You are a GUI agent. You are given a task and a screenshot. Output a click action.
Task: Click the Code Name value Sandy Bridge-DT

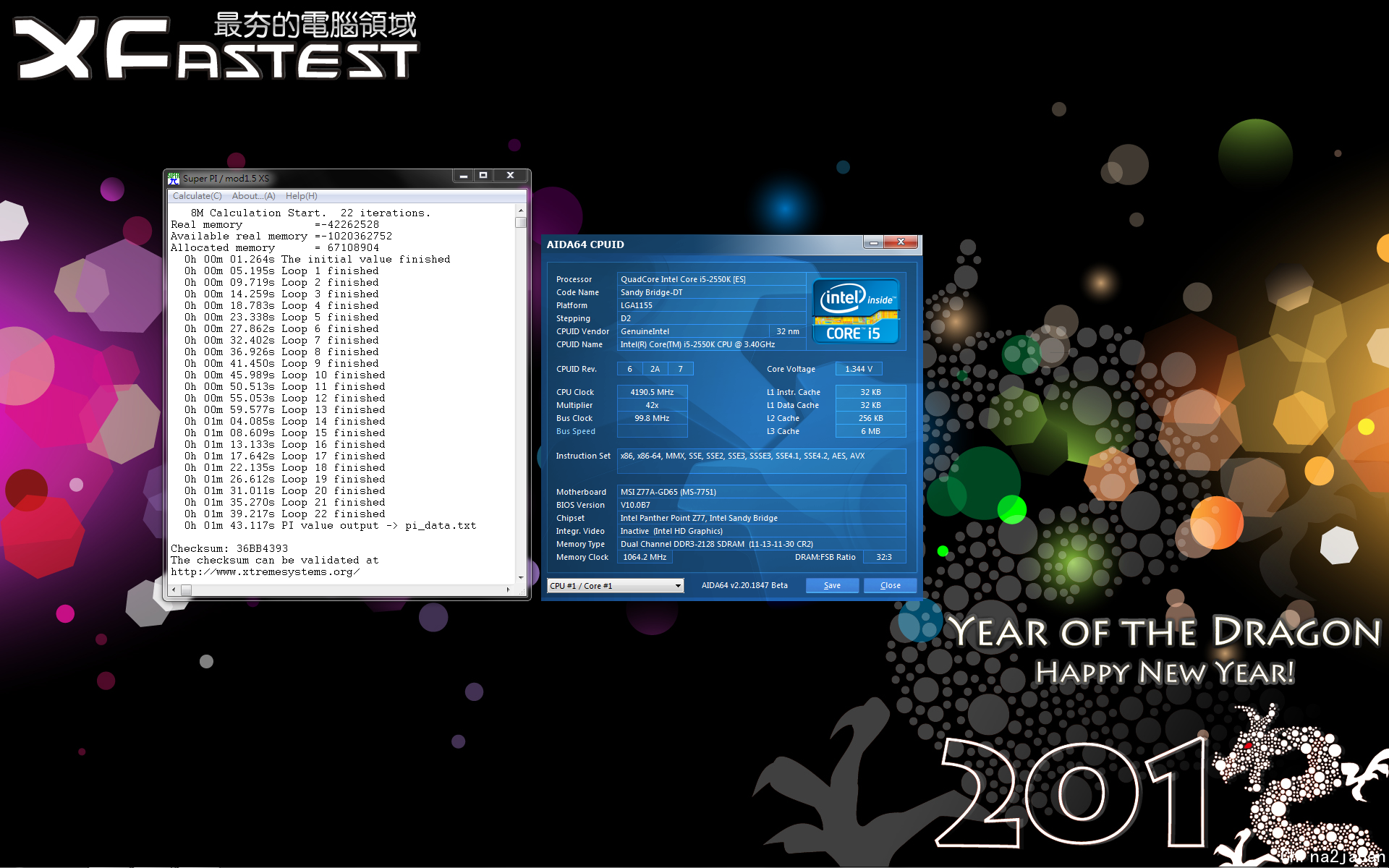[711, 292]
